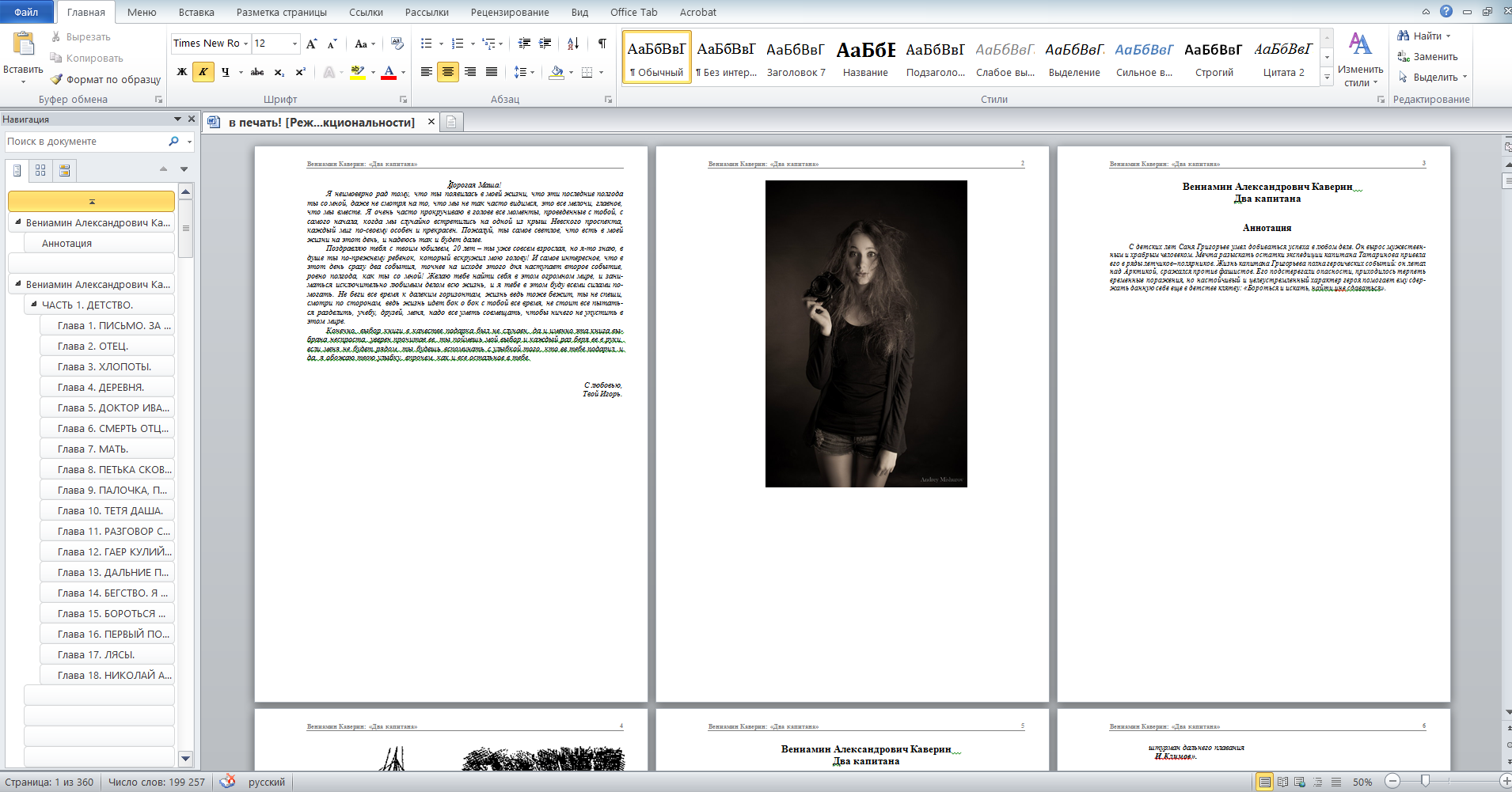Switch to Print Layout view in status bar
This screenshot has width=1512, height=792.
(1265, 782)
